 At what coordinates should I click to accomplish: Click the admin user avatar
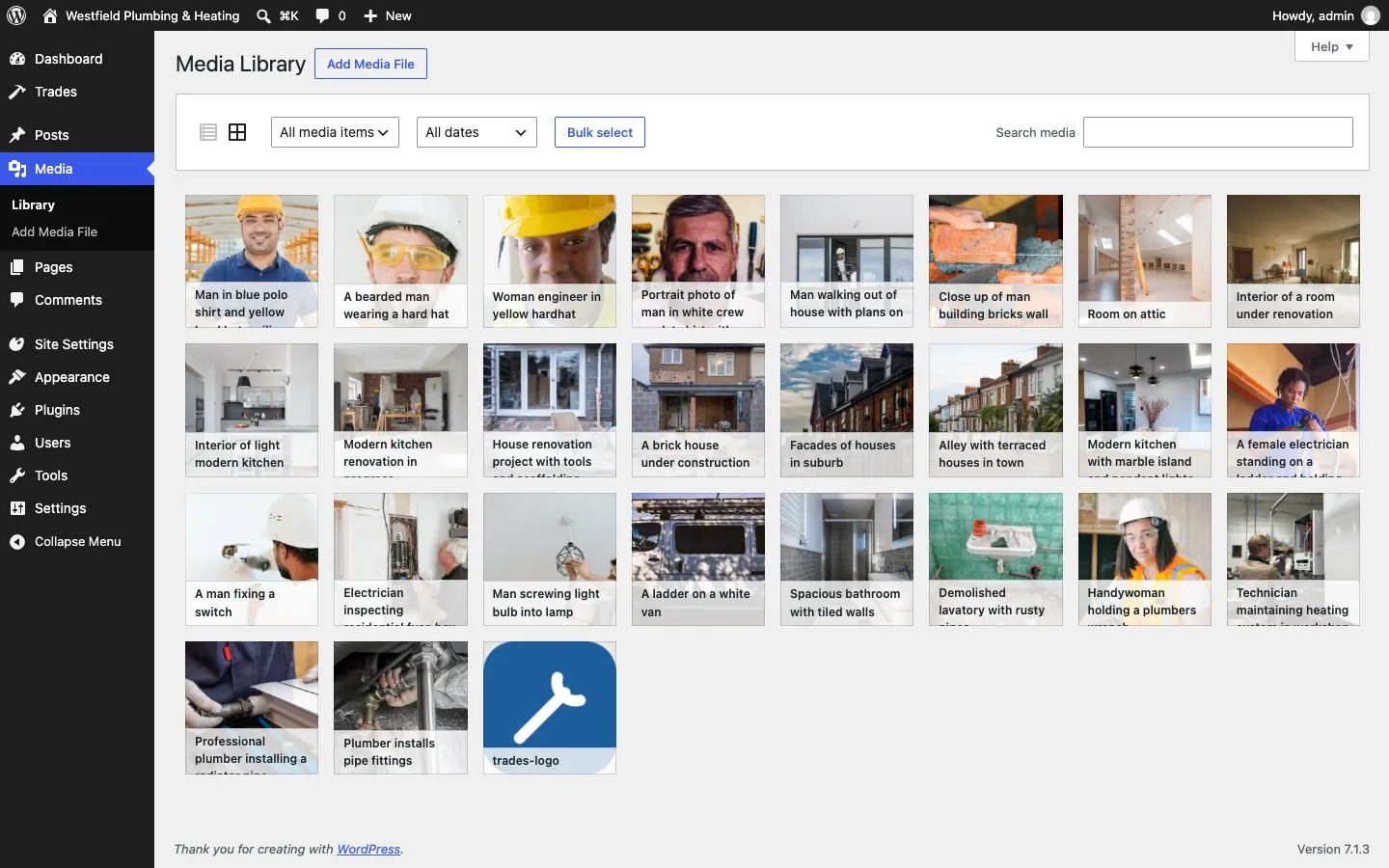(1371, 15)
